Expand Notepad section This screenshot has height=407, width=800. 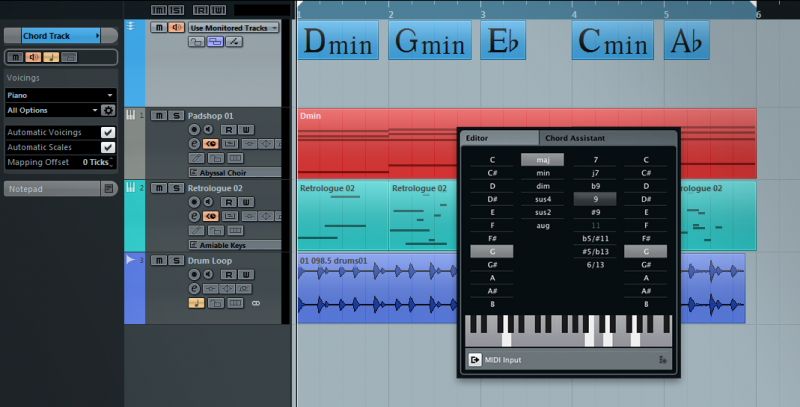52,189
